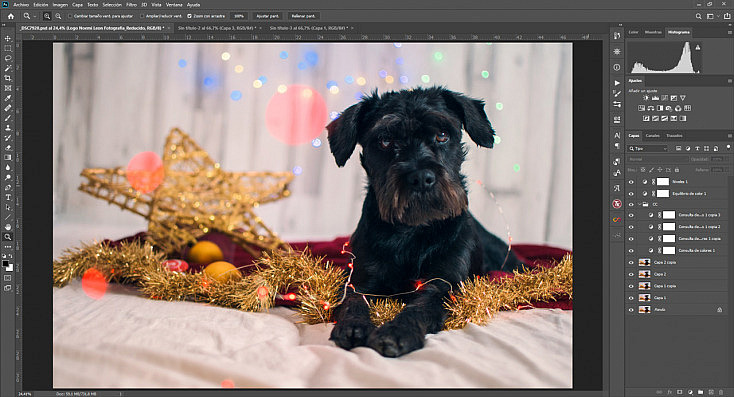Image resolution: width=734 pixels, height=397 pixels.
Task: Hide the Capa 1 layer
Action: [631, 298]
